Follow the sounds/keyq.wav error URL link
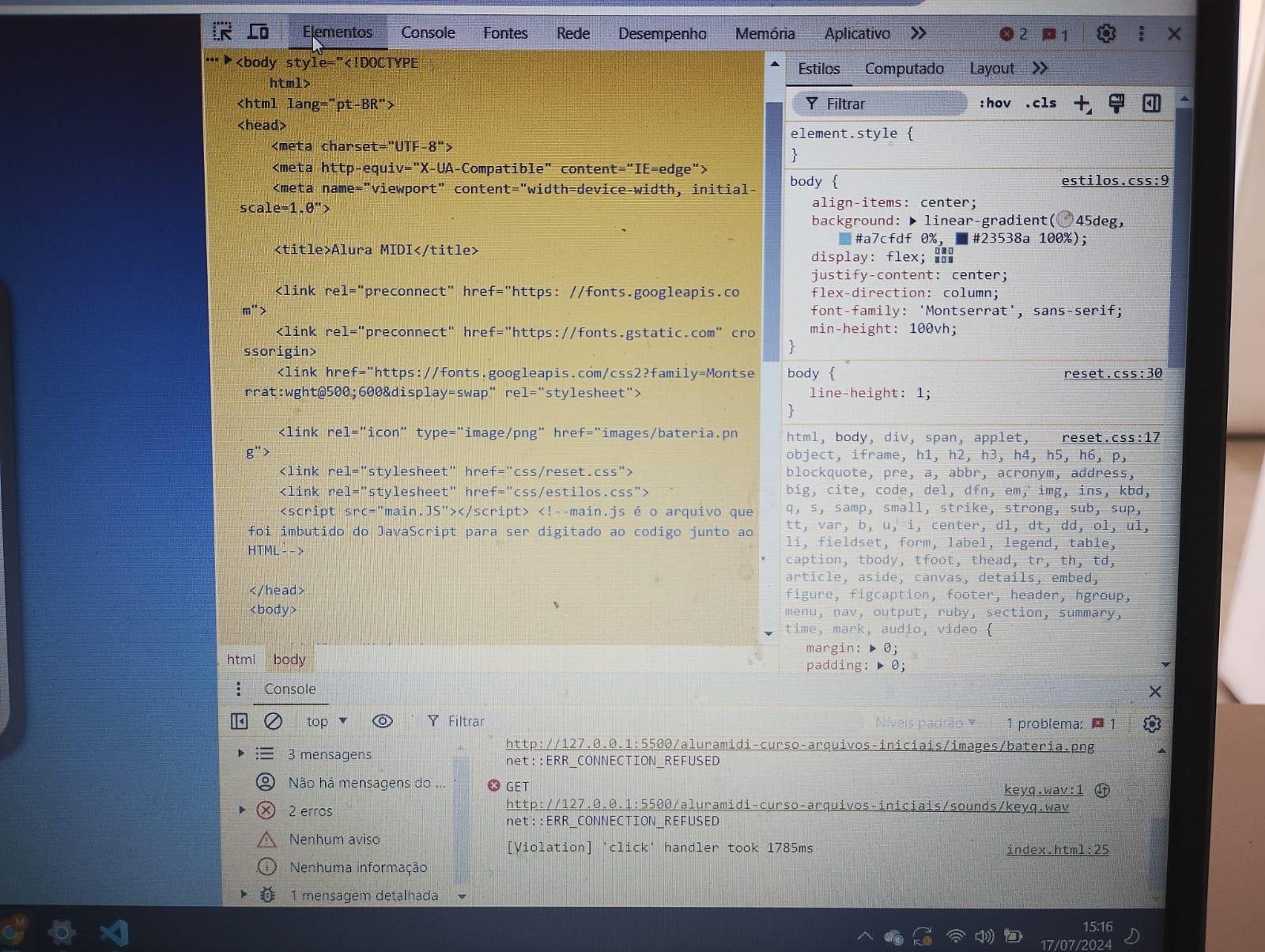 787,806
